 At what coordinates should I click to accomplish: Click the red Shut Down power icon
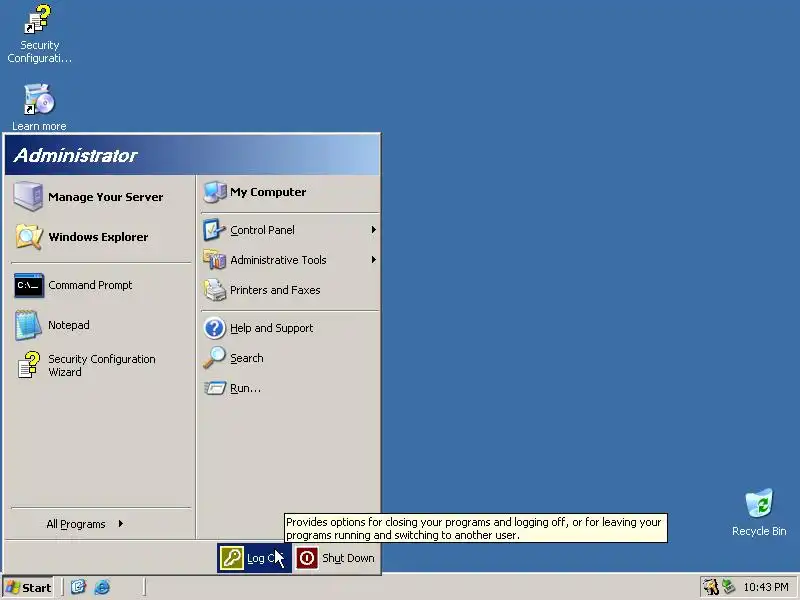point(307,558)
